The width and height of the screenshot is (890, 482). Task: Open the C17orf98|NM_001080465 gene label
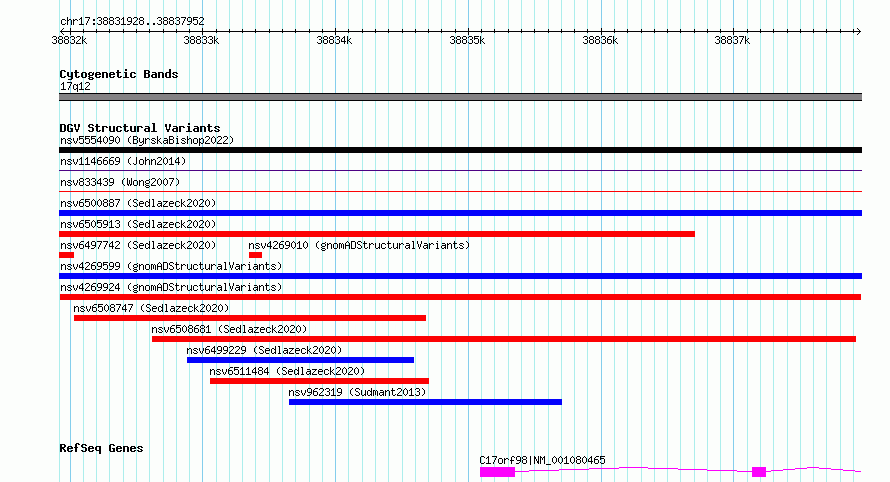pos(542,460)
